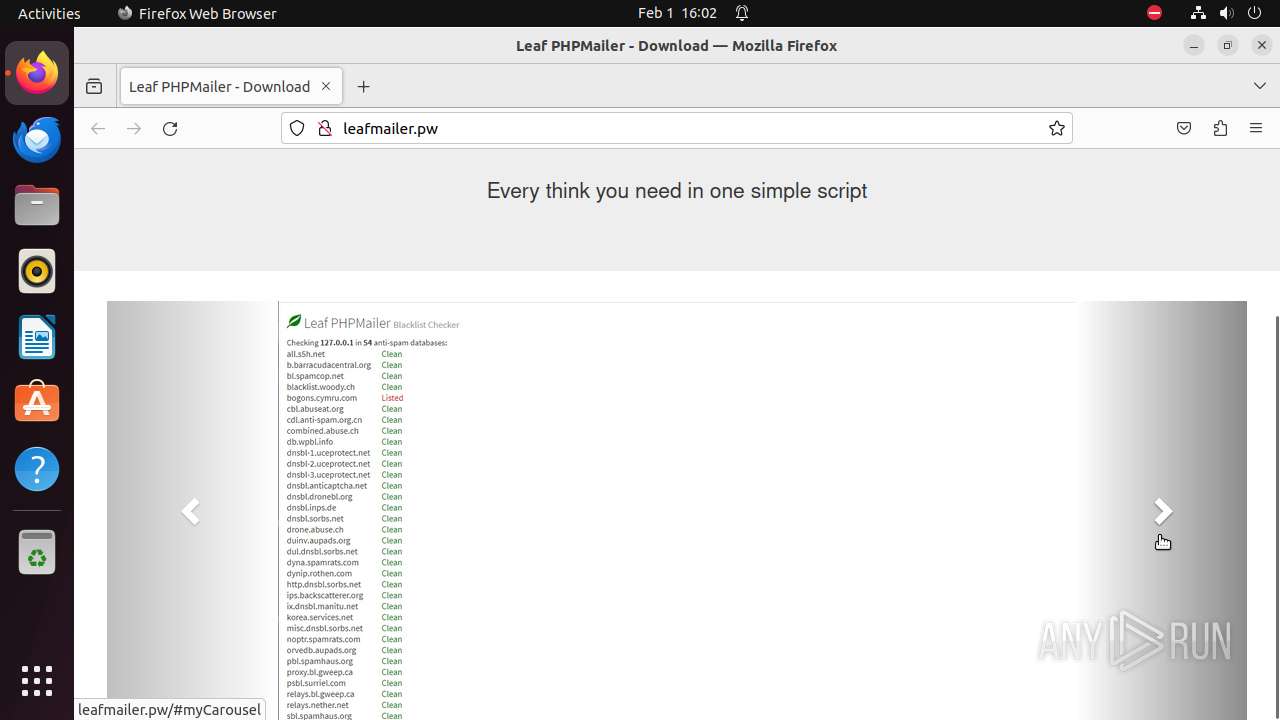Open Firefox Web Browser app menu

[x=197, y=13]
